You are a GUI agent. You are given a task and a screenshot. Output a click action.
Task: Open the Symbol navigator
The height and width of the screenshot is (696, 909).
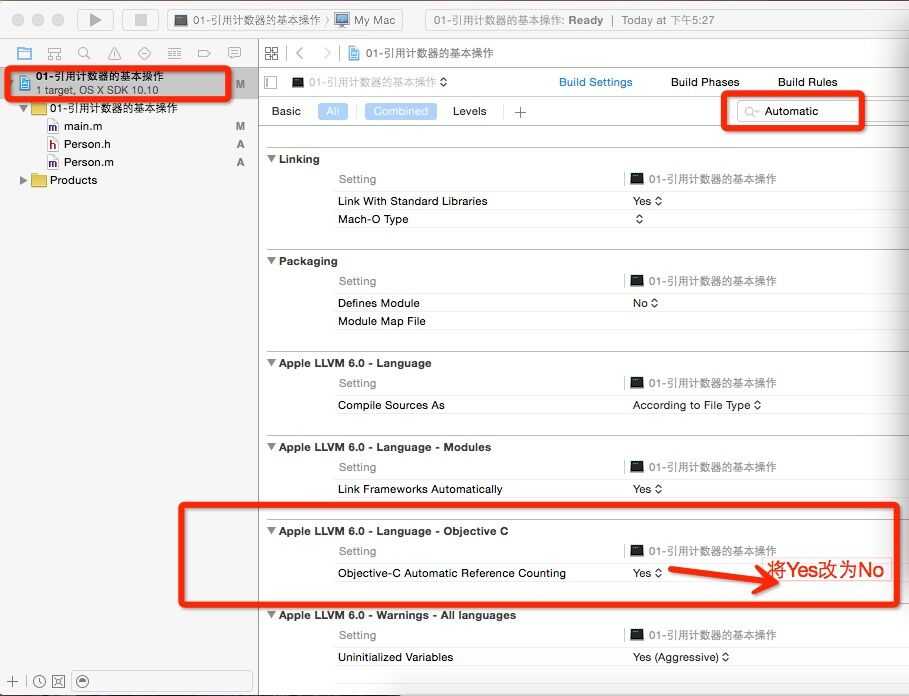(54, 53)
